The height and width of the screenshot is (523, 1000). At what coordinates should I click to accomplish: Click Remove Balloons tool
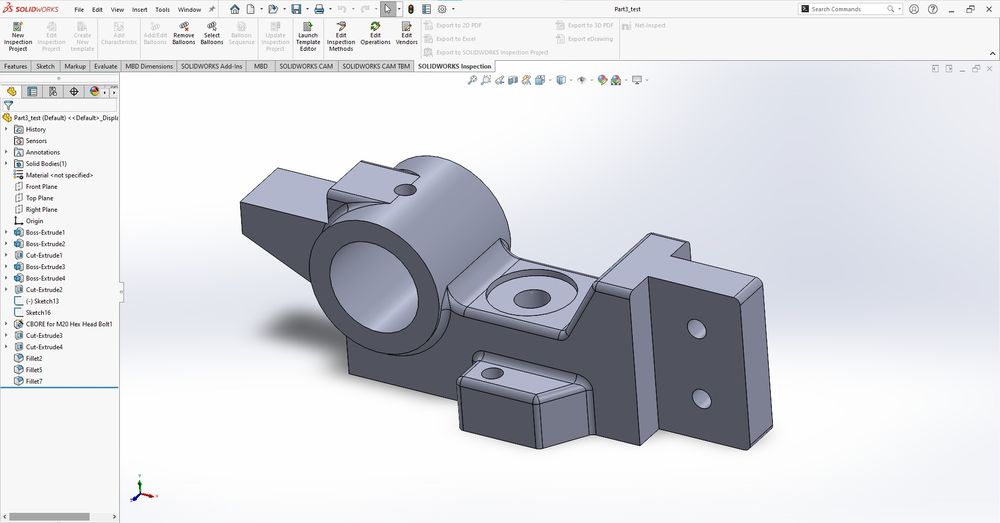tap(184, 33)
